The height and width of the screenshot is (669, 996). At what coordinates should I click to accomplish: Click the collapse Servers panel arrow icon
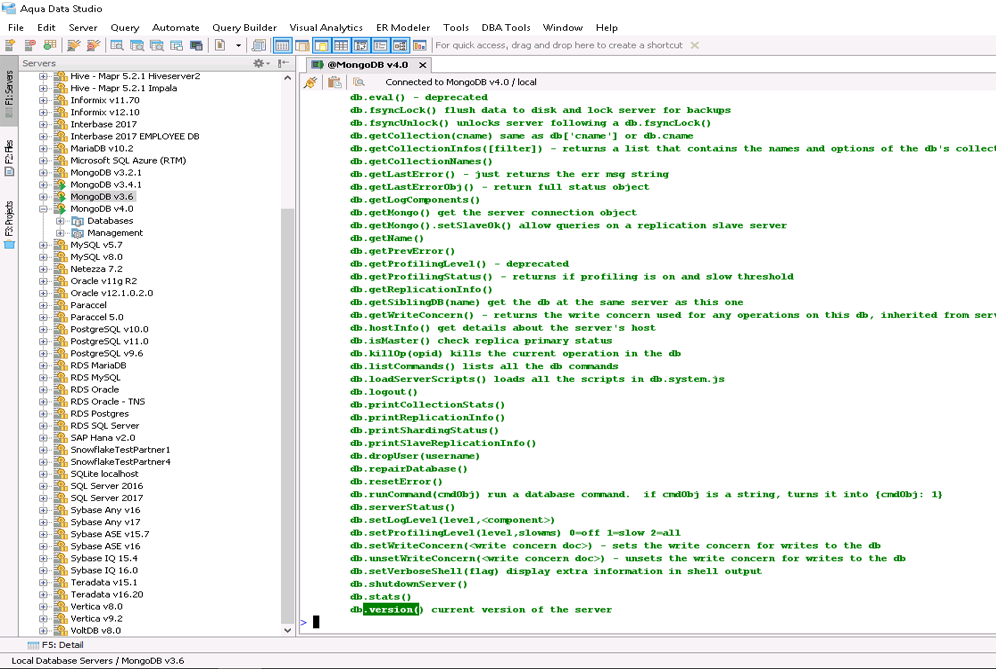point(284,63)
